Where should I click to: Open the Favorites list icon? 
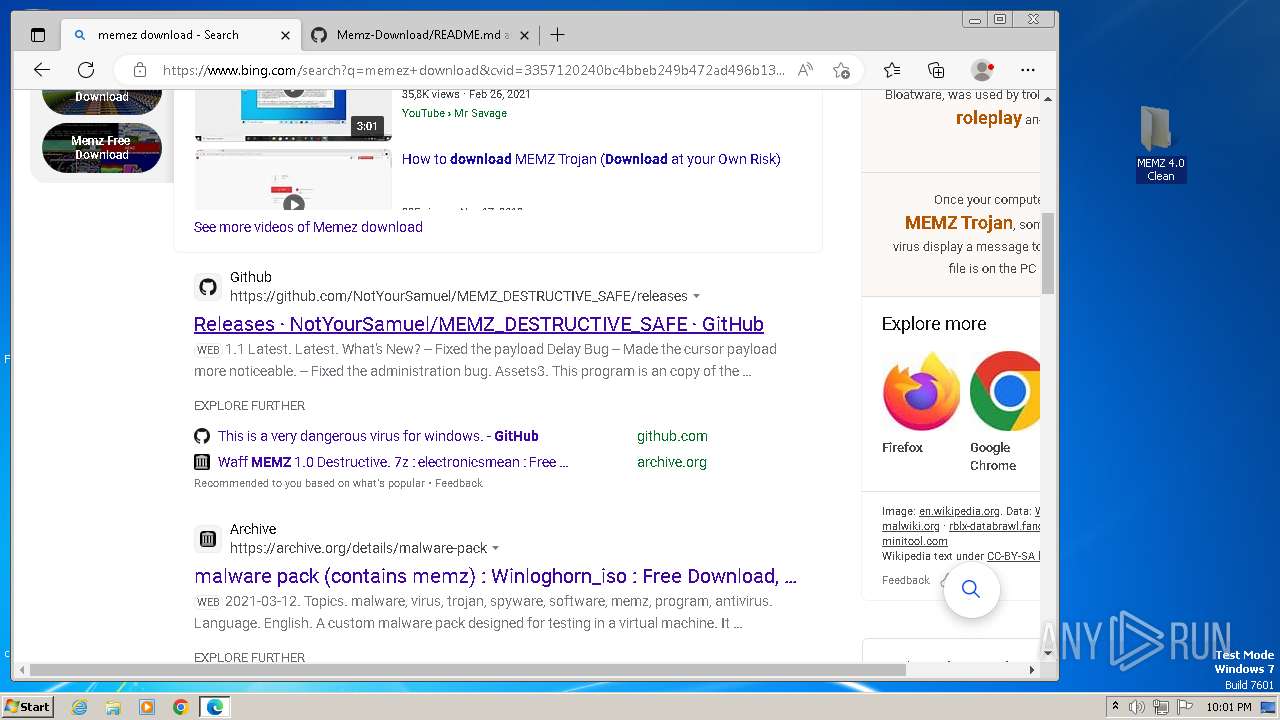(892, 70)
